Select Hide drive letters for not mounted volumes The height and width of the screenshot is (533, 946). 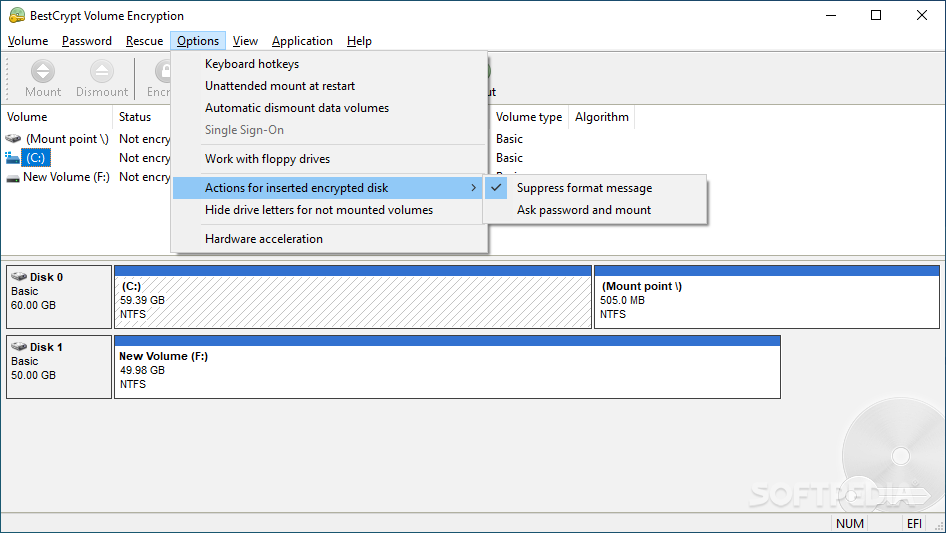(328, 209)
